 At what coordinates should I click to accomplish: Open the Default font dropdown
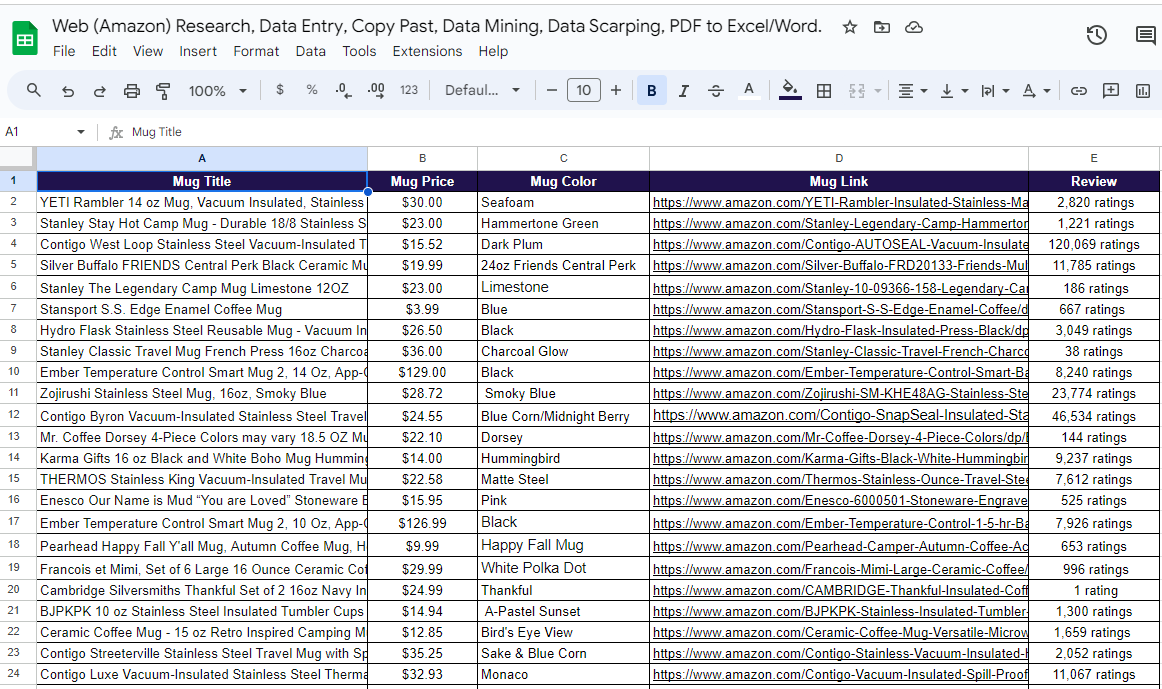coord(482,90)
